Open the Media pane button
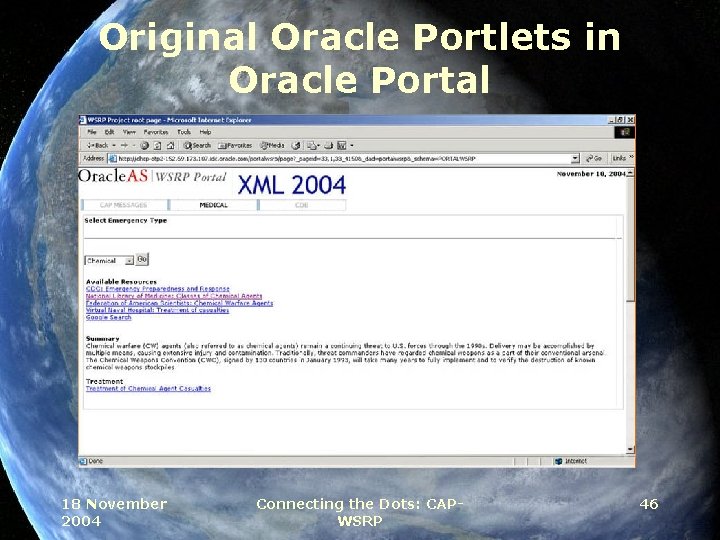Image resolution: width=720 pixels, height=540 pixels. tap(272, 146)
